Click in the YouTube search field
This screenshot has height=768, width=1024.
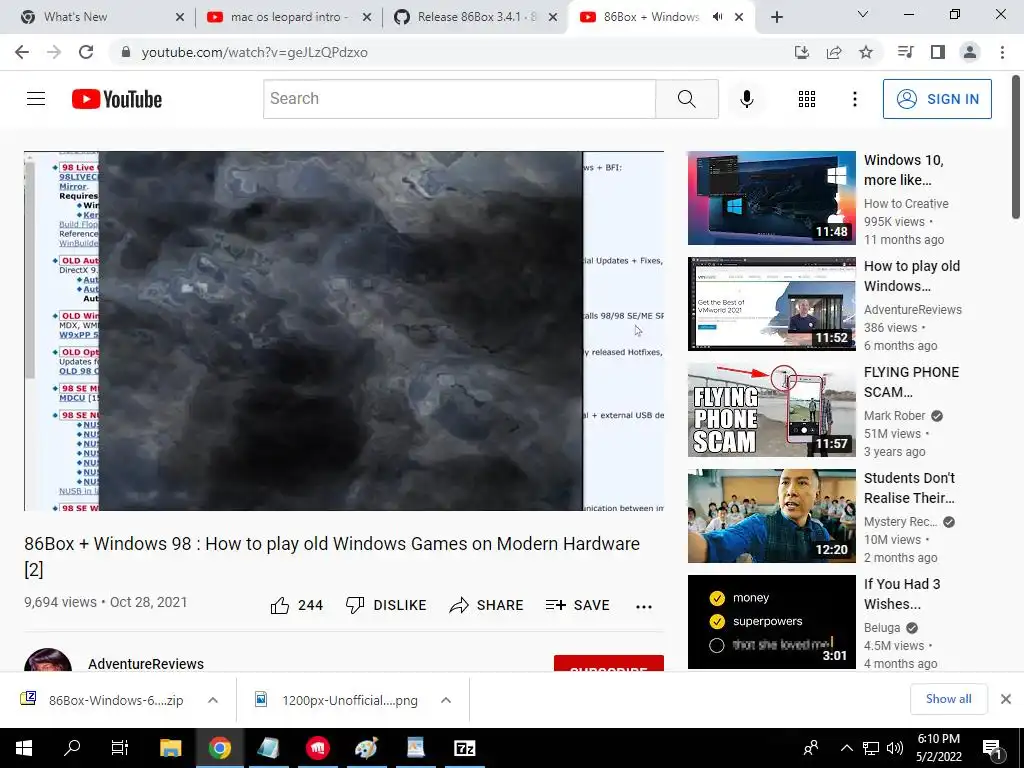click(459, 99)
